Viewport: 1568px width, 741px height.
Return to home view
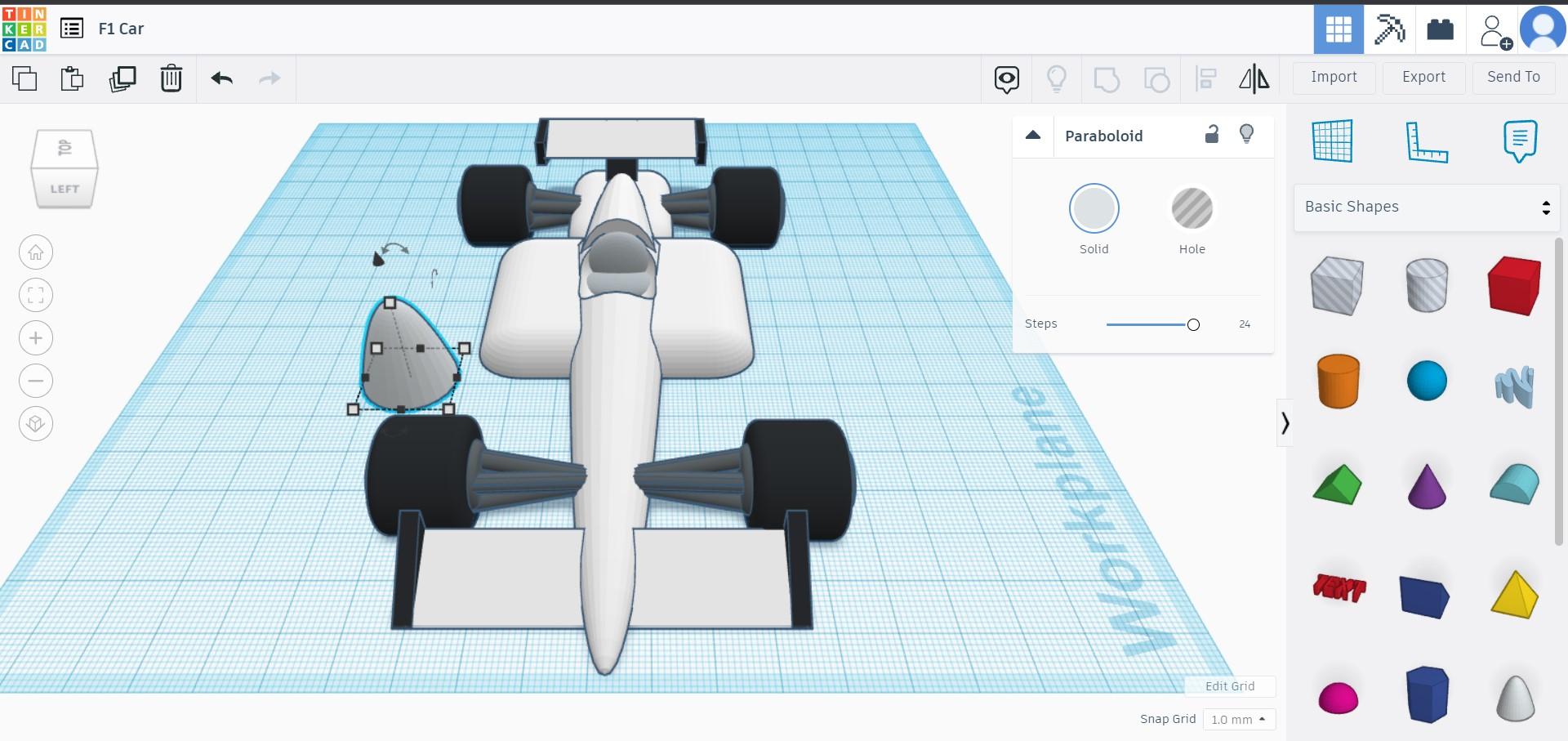tap(36, 252)
